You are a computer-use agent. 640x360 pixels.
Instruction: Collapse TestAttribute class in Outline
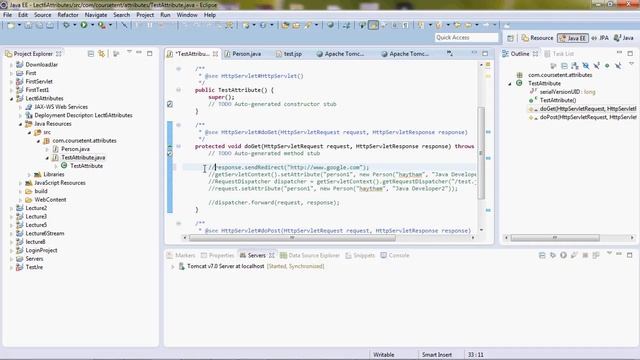point(510,84)
